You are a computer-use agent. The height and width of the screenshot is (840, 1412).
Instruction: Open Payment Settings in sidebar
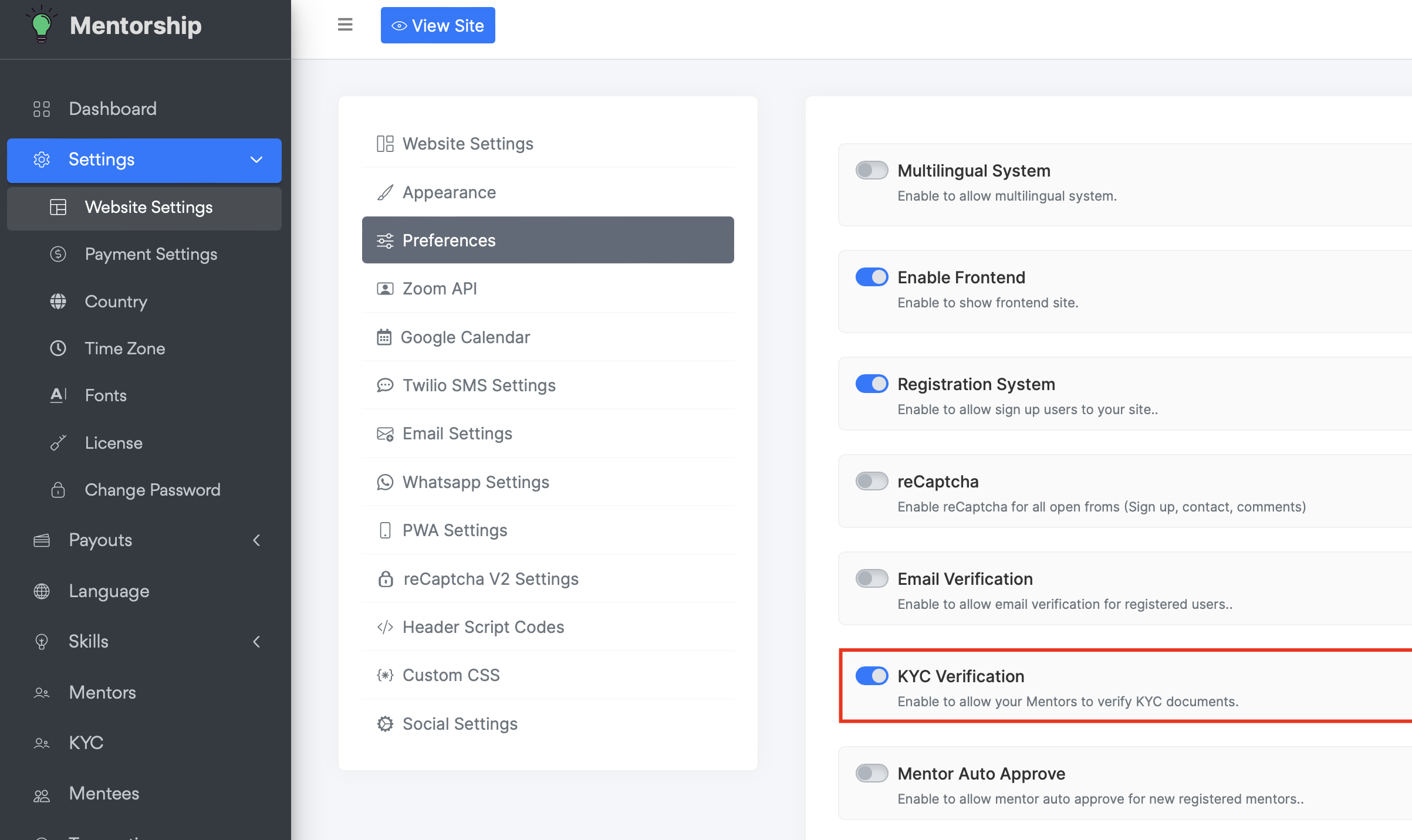[151, 254]
